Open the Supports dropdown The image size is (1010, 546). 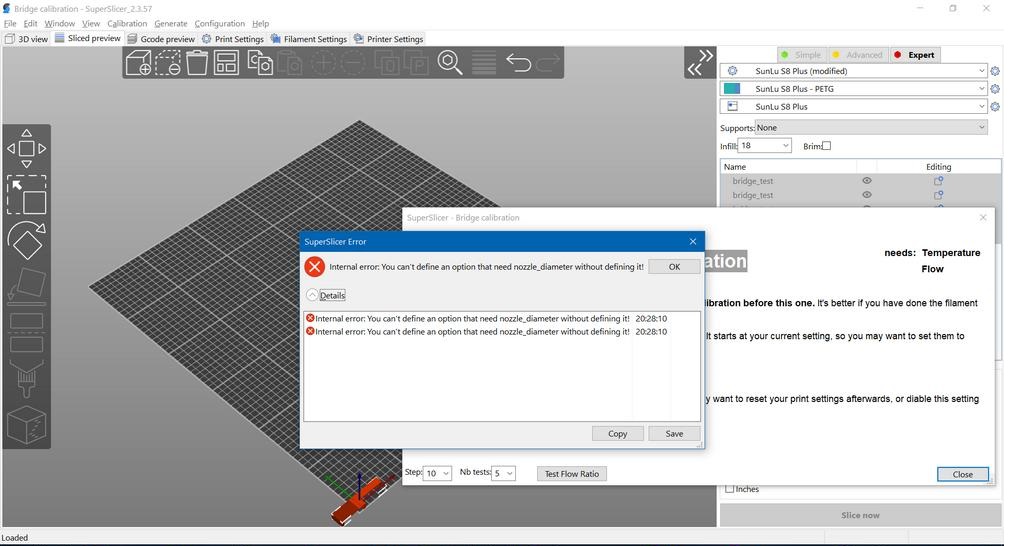coord(871,127)
